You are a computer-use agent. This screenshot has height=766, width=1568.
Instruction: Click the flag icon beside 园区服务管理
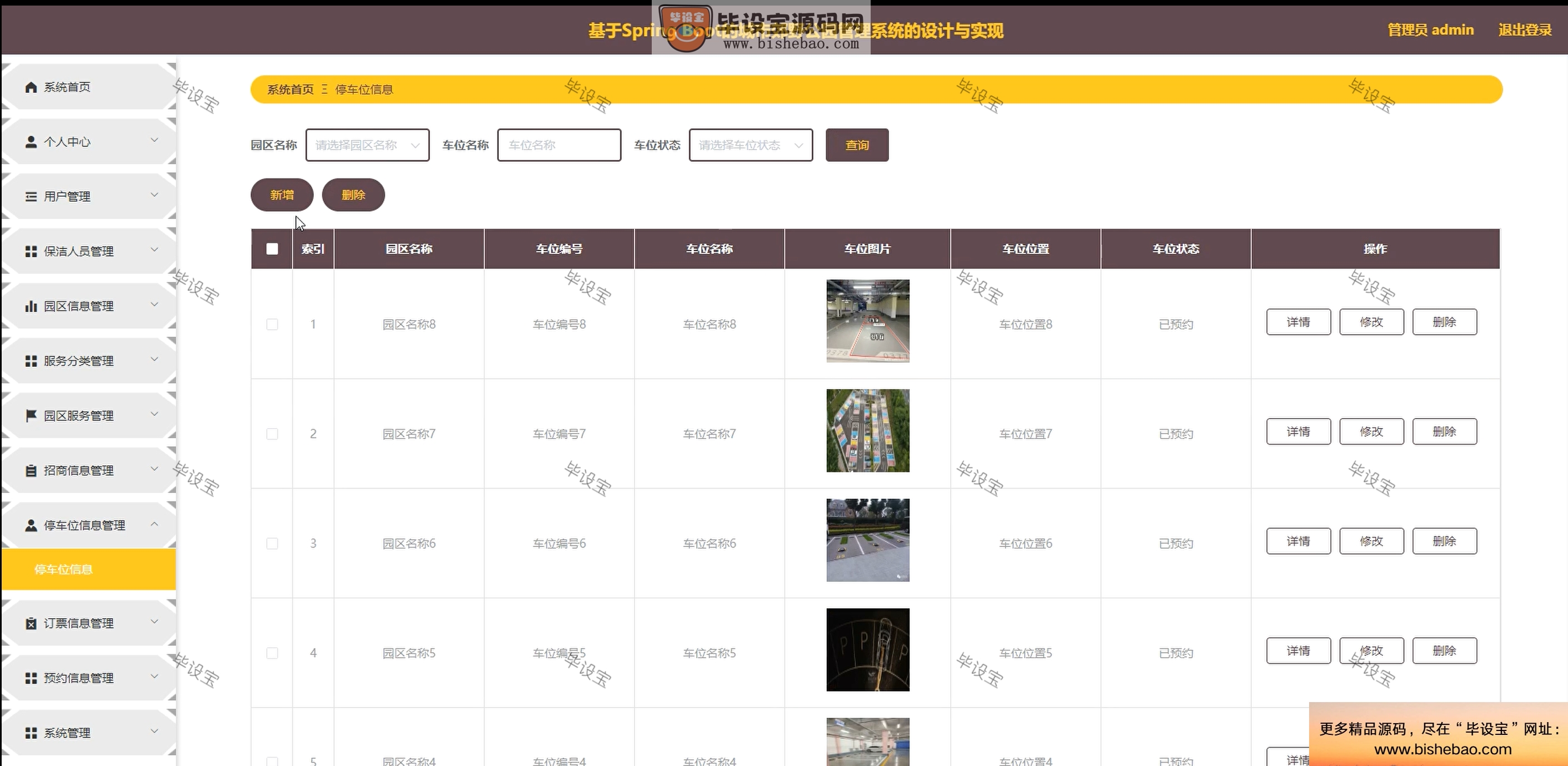point(31,416)
